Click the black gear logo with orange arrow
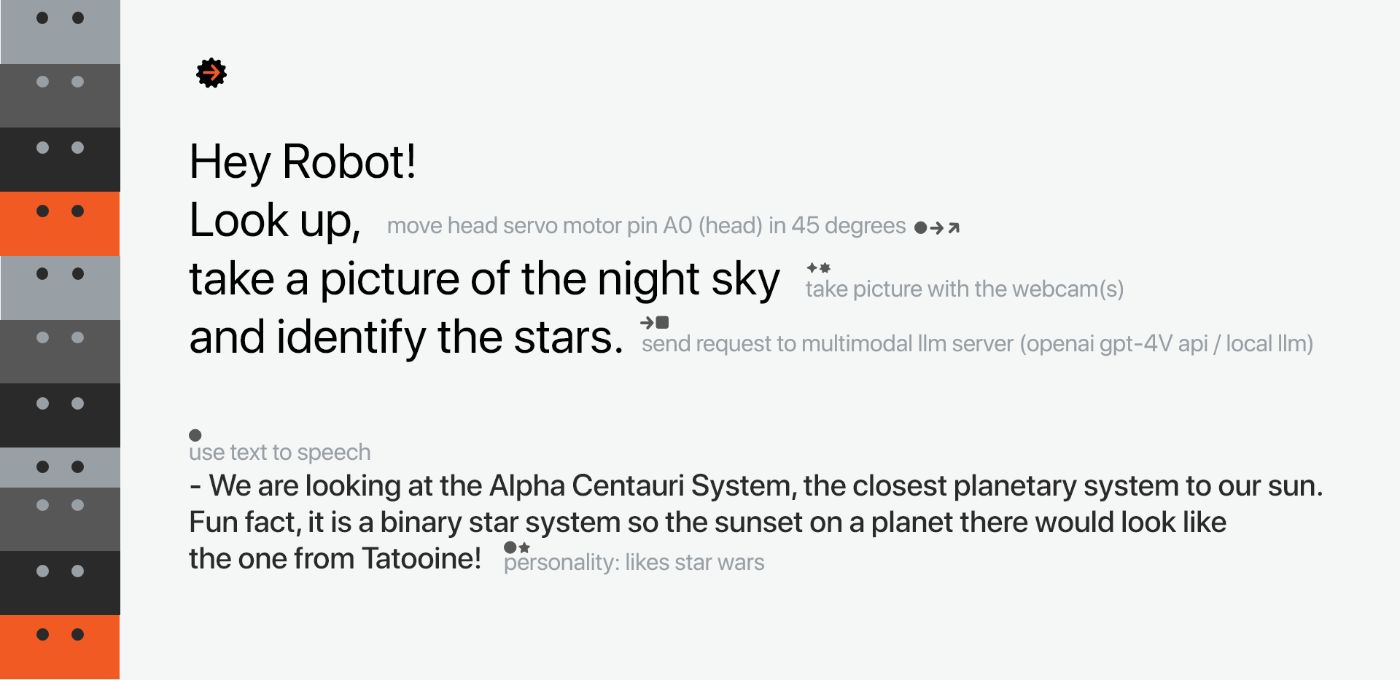This screenshot has width=1400, height=680. [211, 73]
